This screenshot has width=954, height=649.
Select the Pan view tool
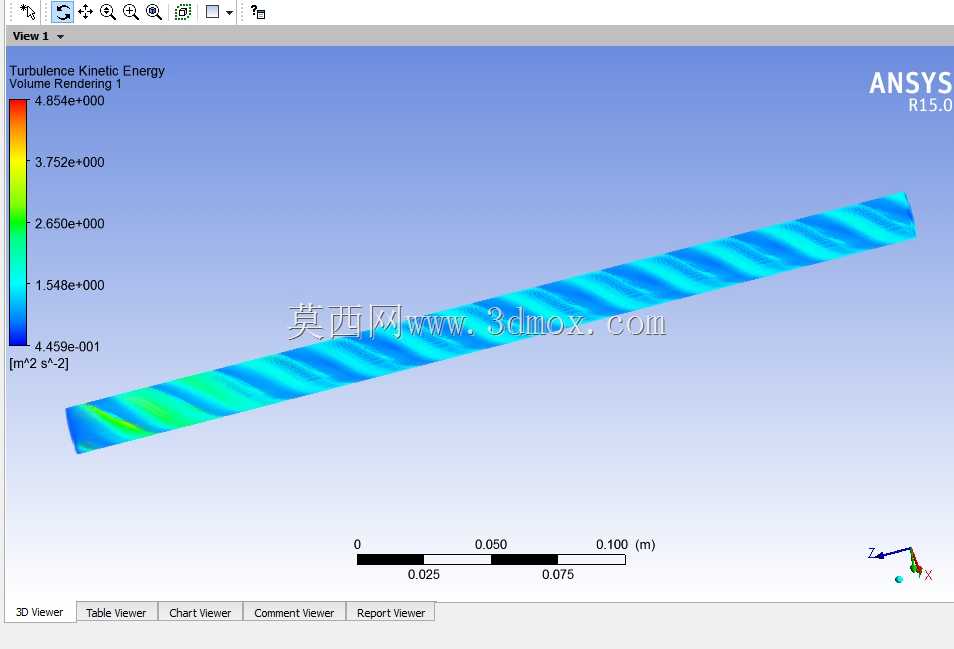point(85,12)
